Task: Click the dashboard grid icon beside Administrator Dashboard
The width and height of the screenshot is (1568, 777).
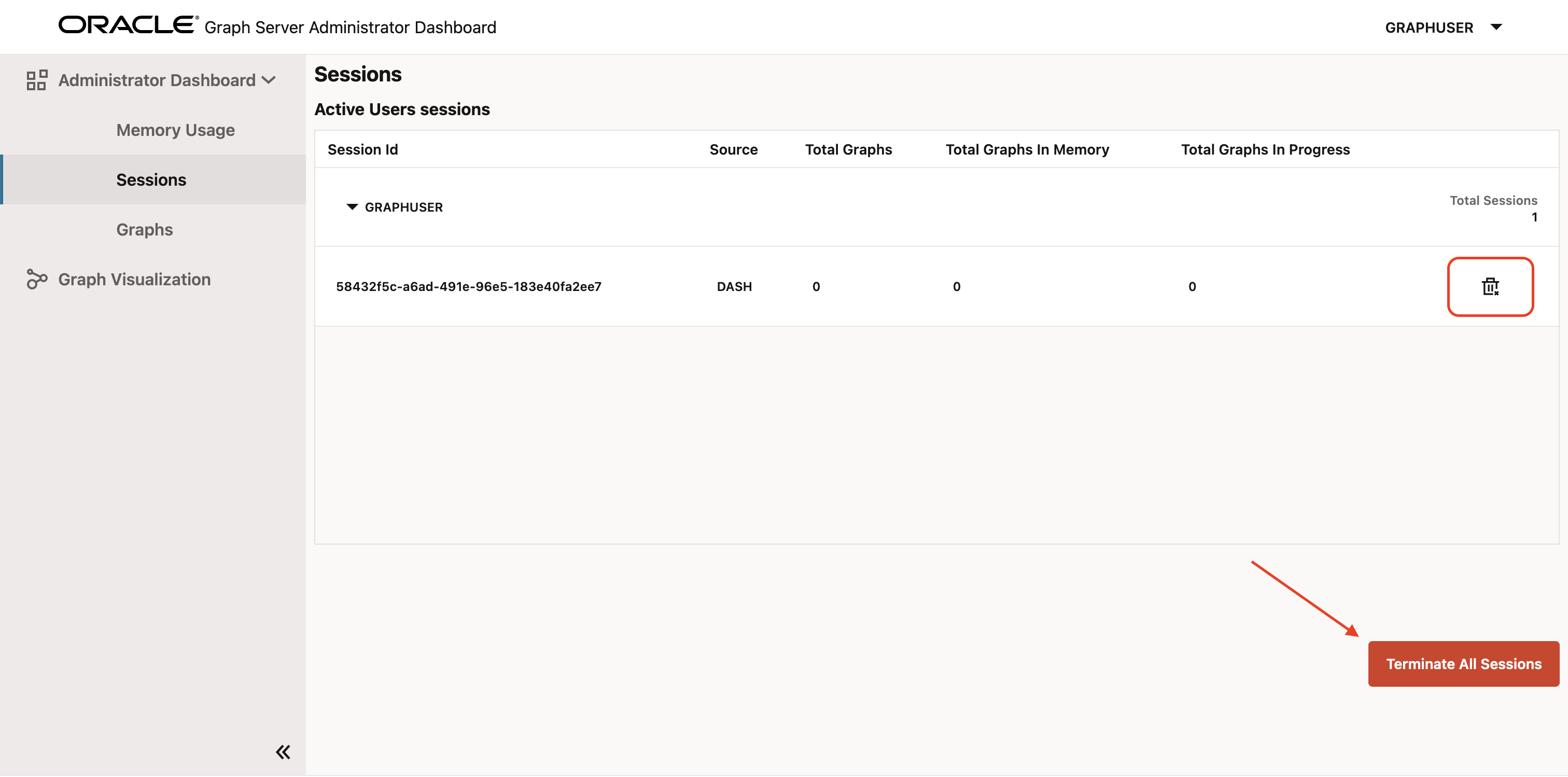Action: click(36, 80)
